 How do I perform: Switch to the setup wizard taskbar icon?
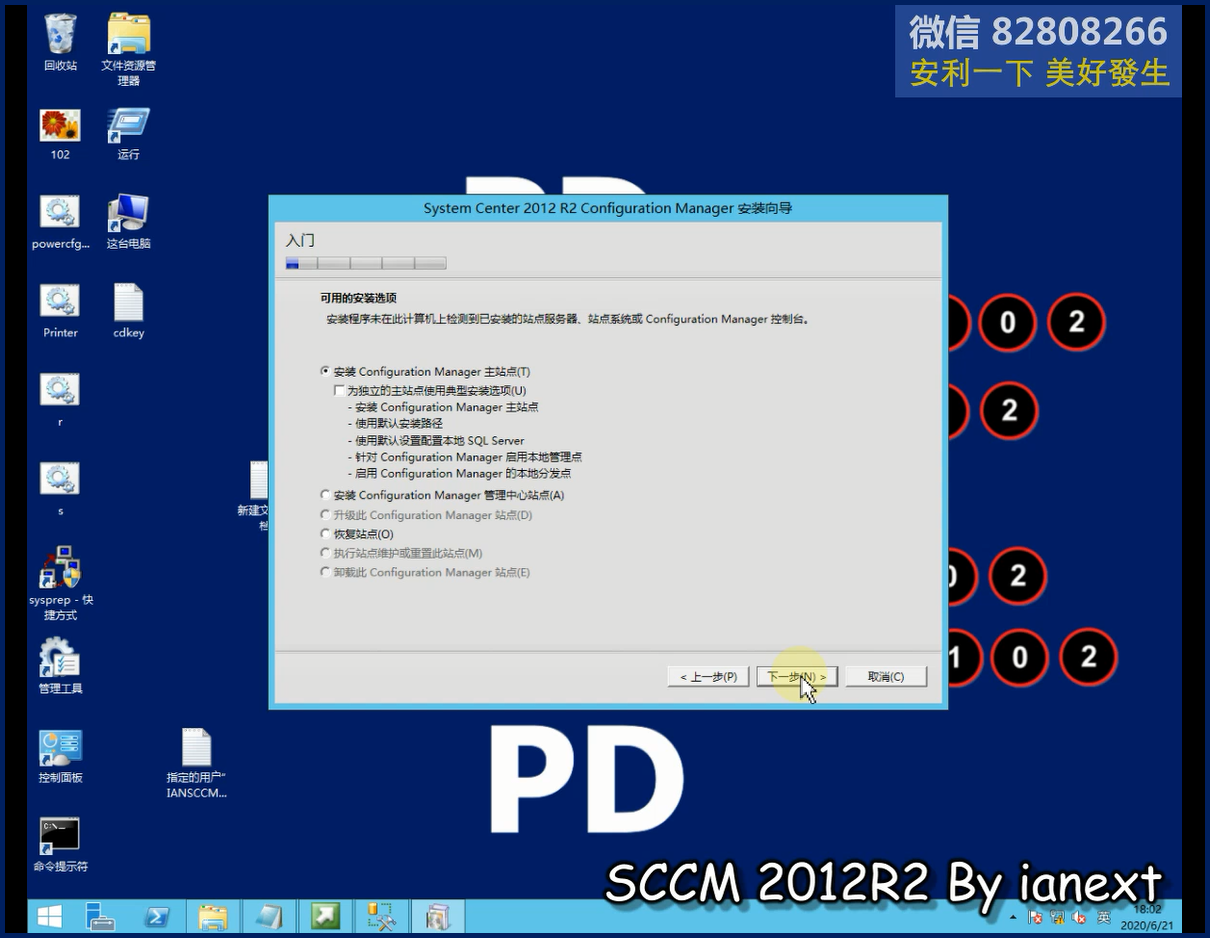tap(438, 915)
